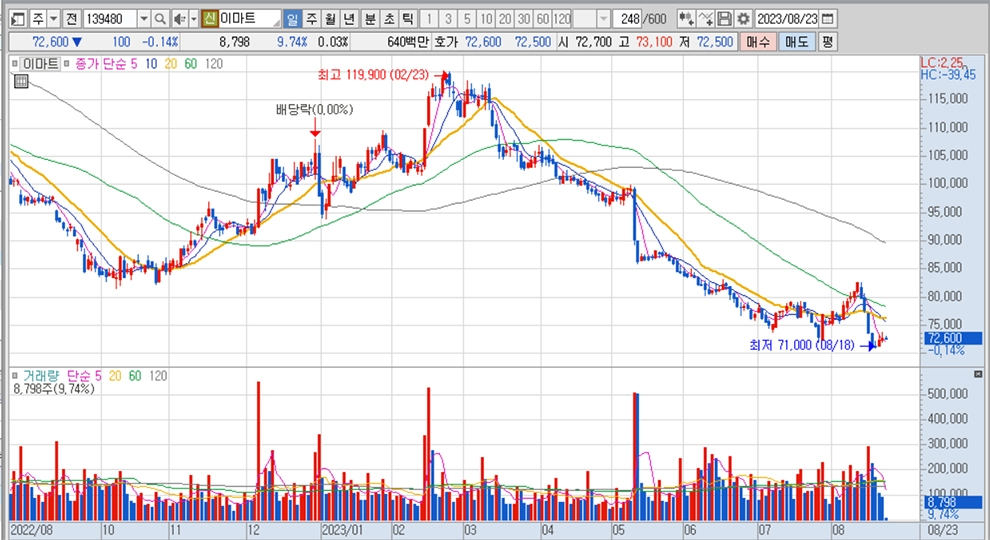Click the window layout icon at top-left
This screenshot has height=540, width=990.
coord(15,19)
